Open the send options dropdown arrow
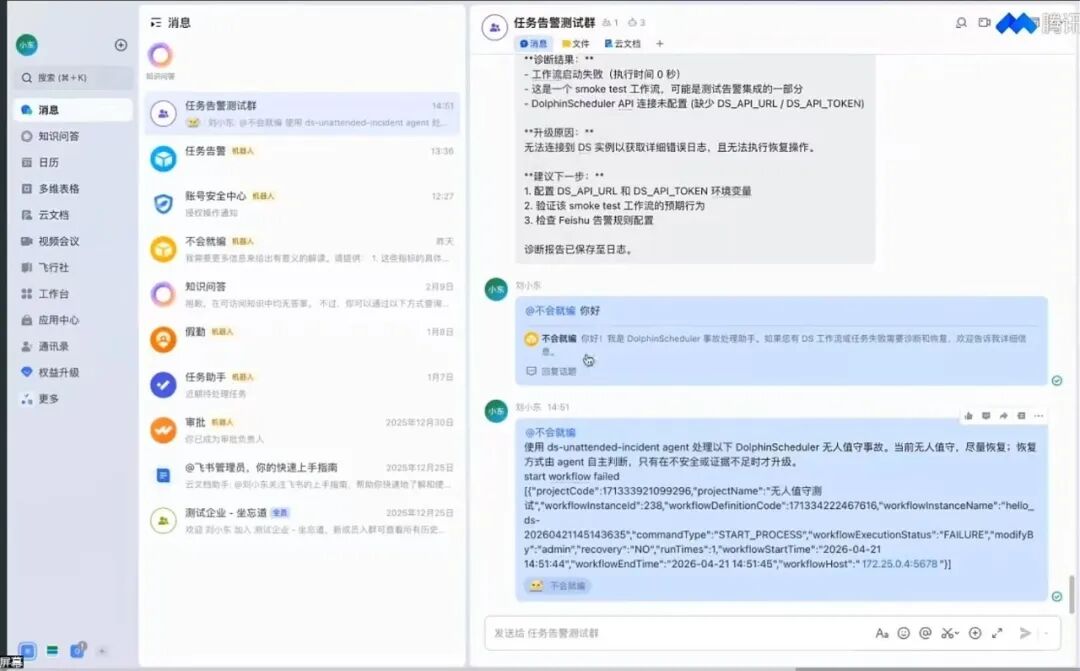The image size is (1080, 671). [1047, 633]
